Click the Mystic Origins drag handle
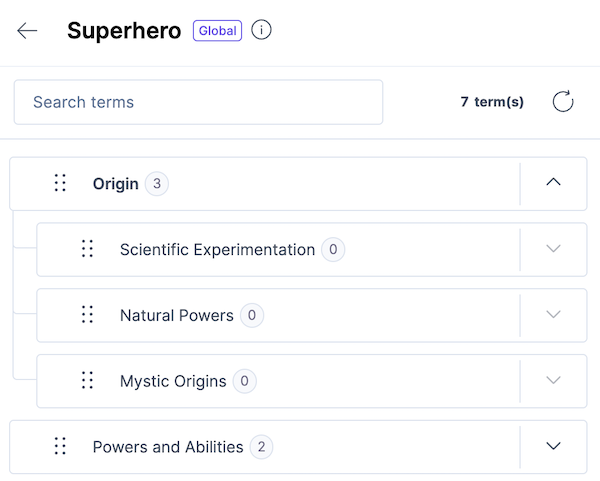Viewport: 600px width, 481px height. coord(87,381)
